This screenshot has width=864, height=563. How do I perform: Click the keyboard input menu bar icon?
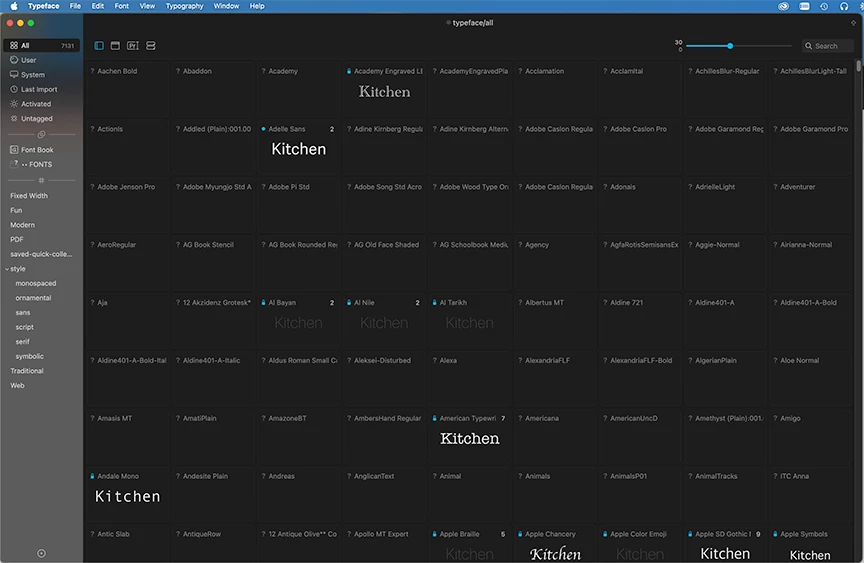804,6
